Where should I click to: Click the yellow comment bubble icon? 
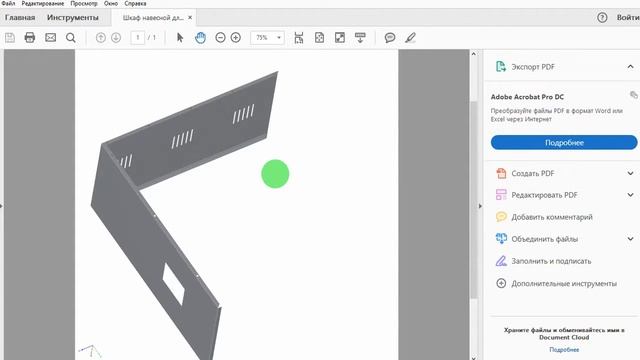(501, 217)
